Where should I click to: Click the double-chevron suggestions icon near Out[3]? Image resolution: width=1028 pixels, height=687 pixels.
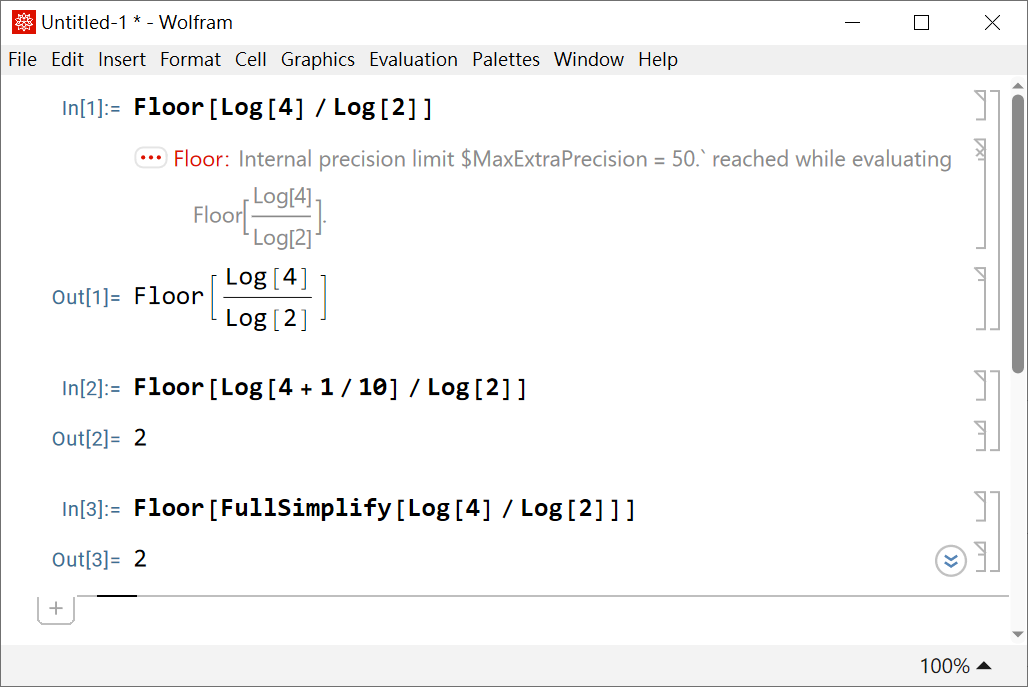pos(950,561)
